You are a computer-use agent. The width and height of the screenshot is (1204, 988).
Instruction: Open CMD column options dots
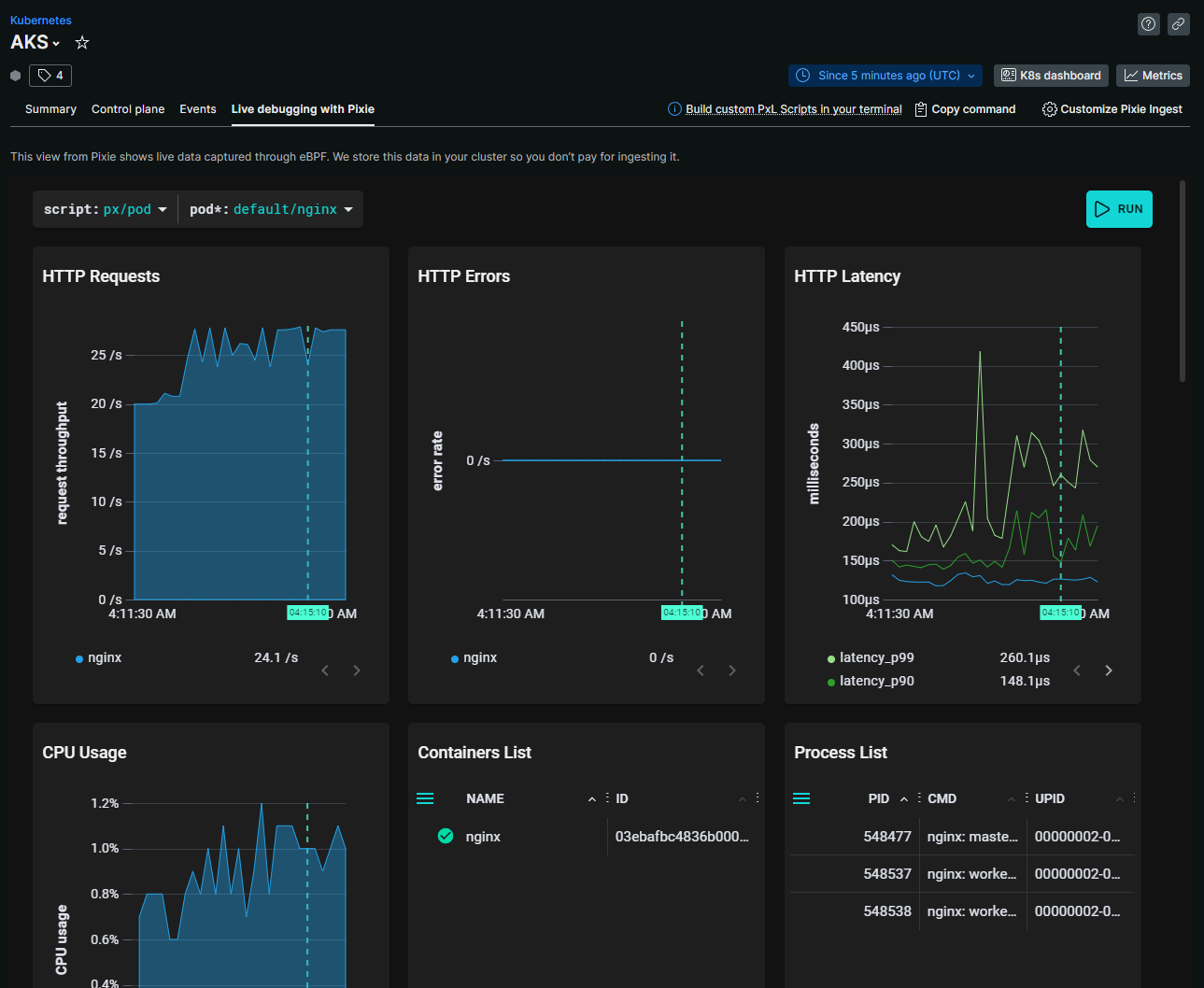click(x=1027, y=798)
